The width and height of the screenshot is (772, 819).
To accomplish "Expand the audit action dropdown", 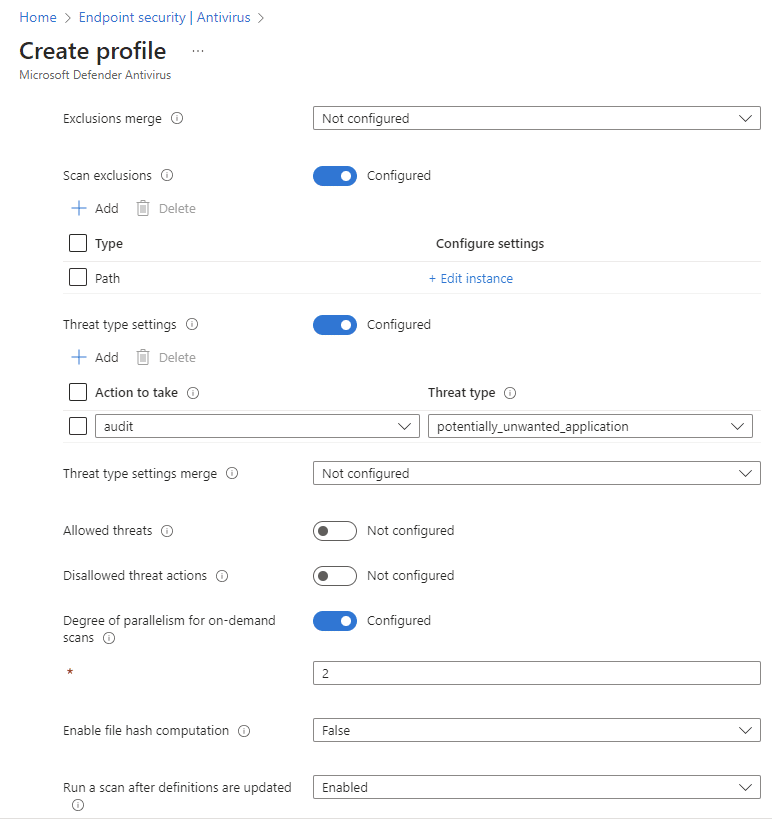I will (x=257, y=426).
